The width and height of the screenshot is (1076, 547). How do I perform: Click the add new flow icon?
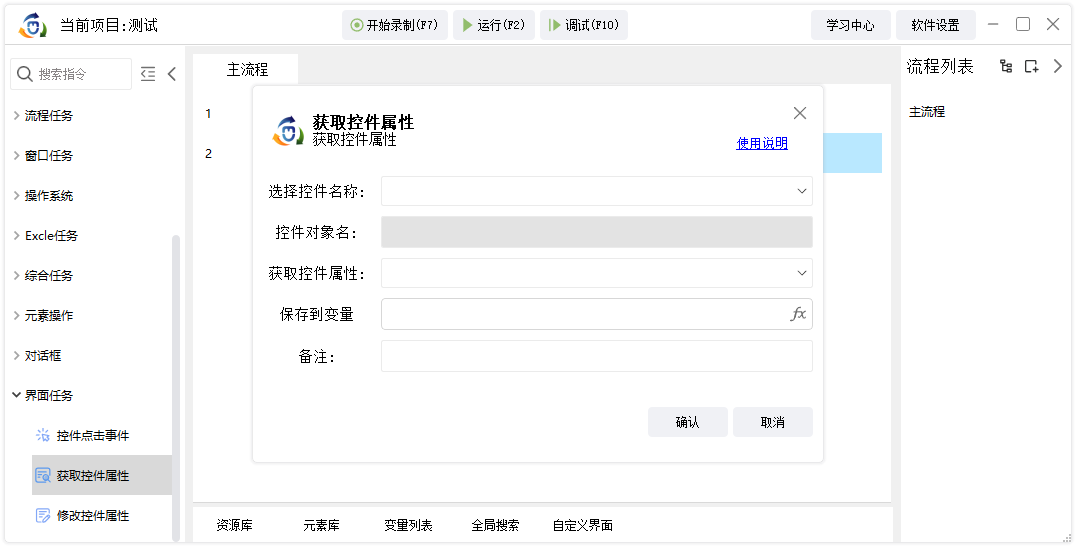click(1031, 66)
